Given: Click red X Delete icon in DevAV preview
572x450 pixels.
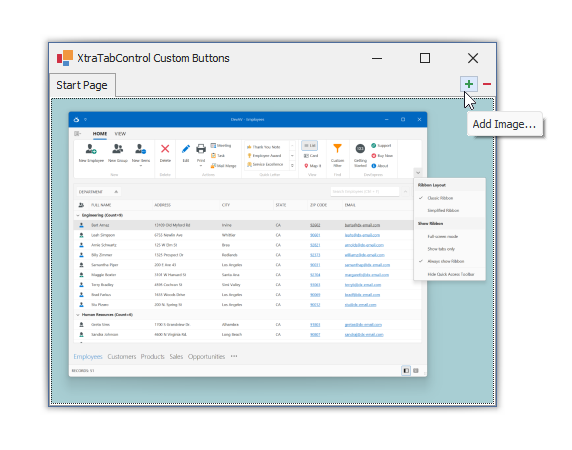Looking at the screenshot, I should [x=165, y=148].
